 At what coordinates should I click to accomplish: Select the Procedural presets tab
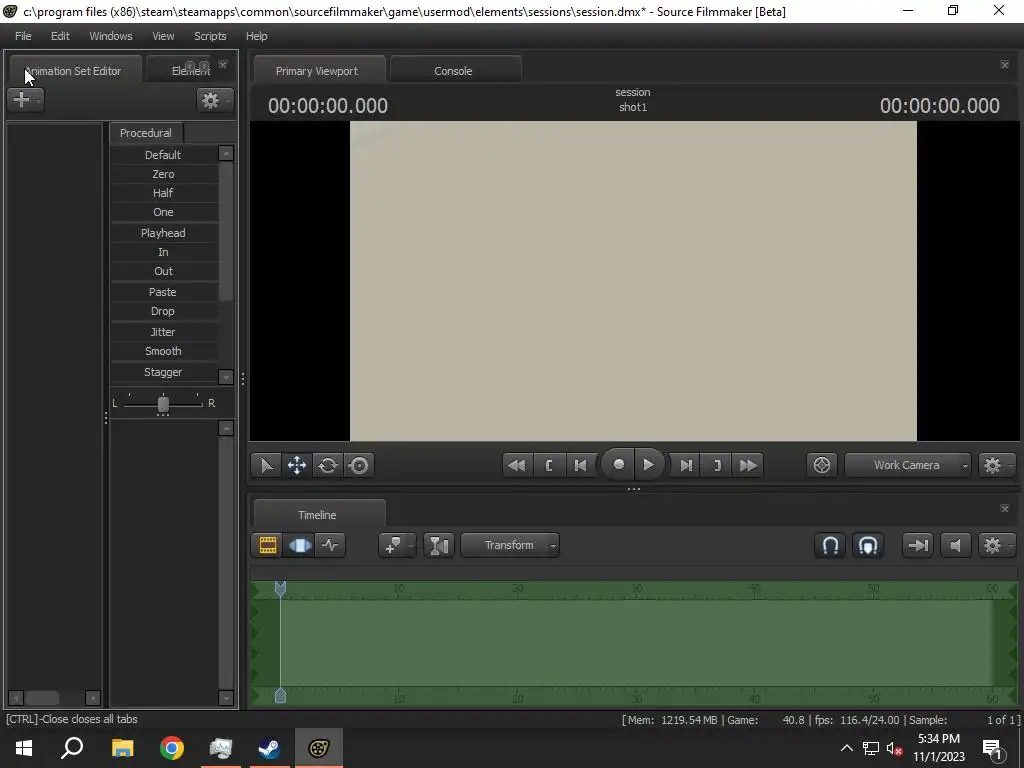146,133
